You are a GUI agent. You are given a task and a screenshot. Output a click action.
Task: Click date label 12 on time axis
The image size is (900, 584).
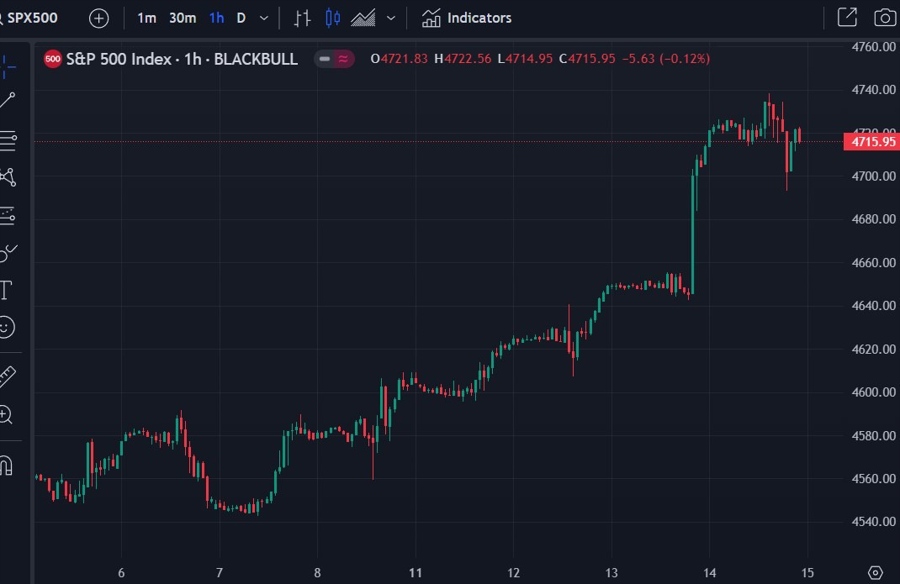tap(514, 573)
